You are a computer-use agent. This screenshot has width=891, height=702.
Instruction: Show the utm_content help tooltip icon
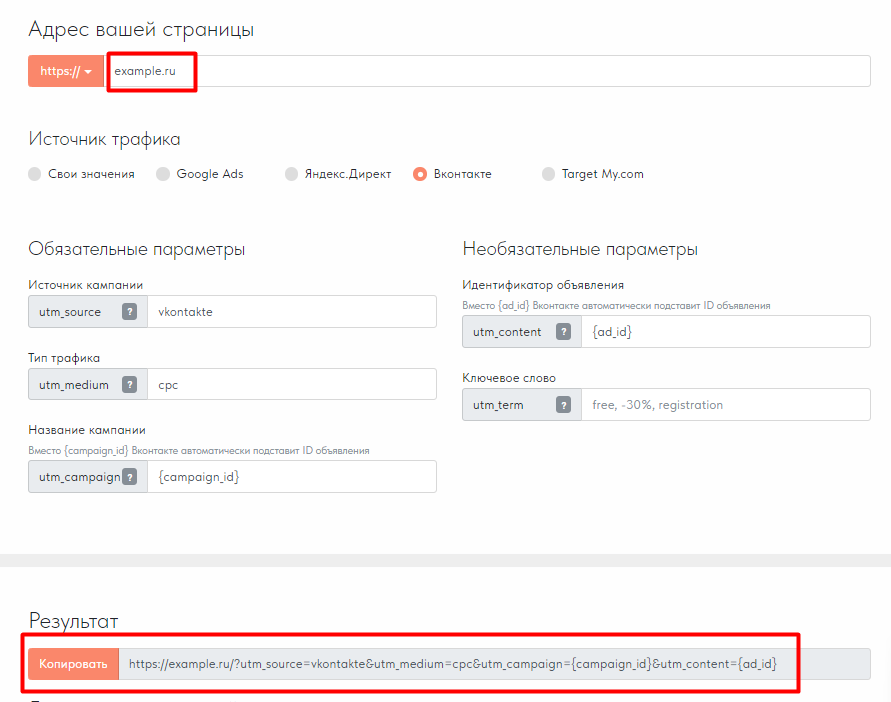[x=563, y=332]
